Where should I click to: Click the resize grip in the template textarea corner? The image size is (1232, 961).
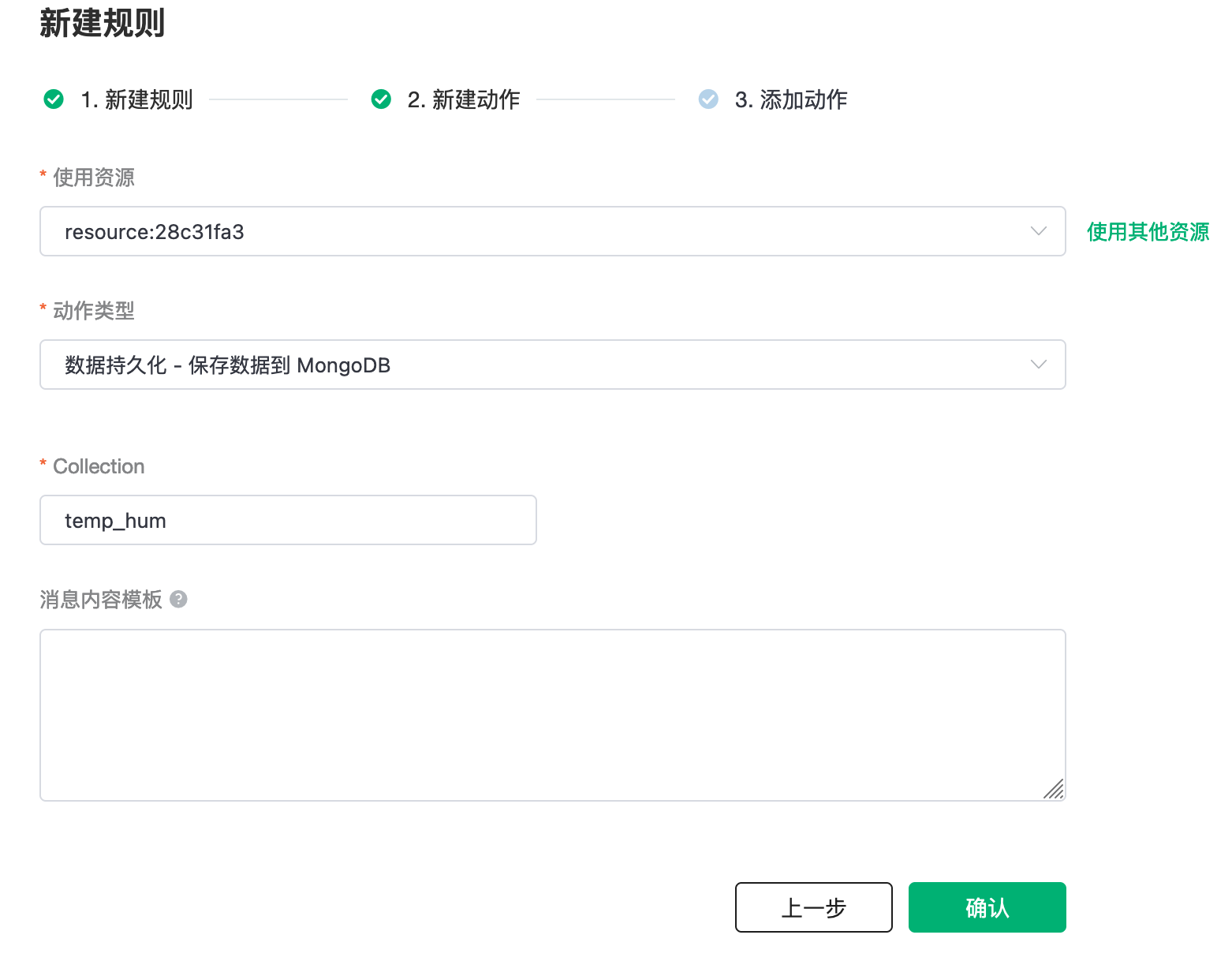pos(1054,789)
